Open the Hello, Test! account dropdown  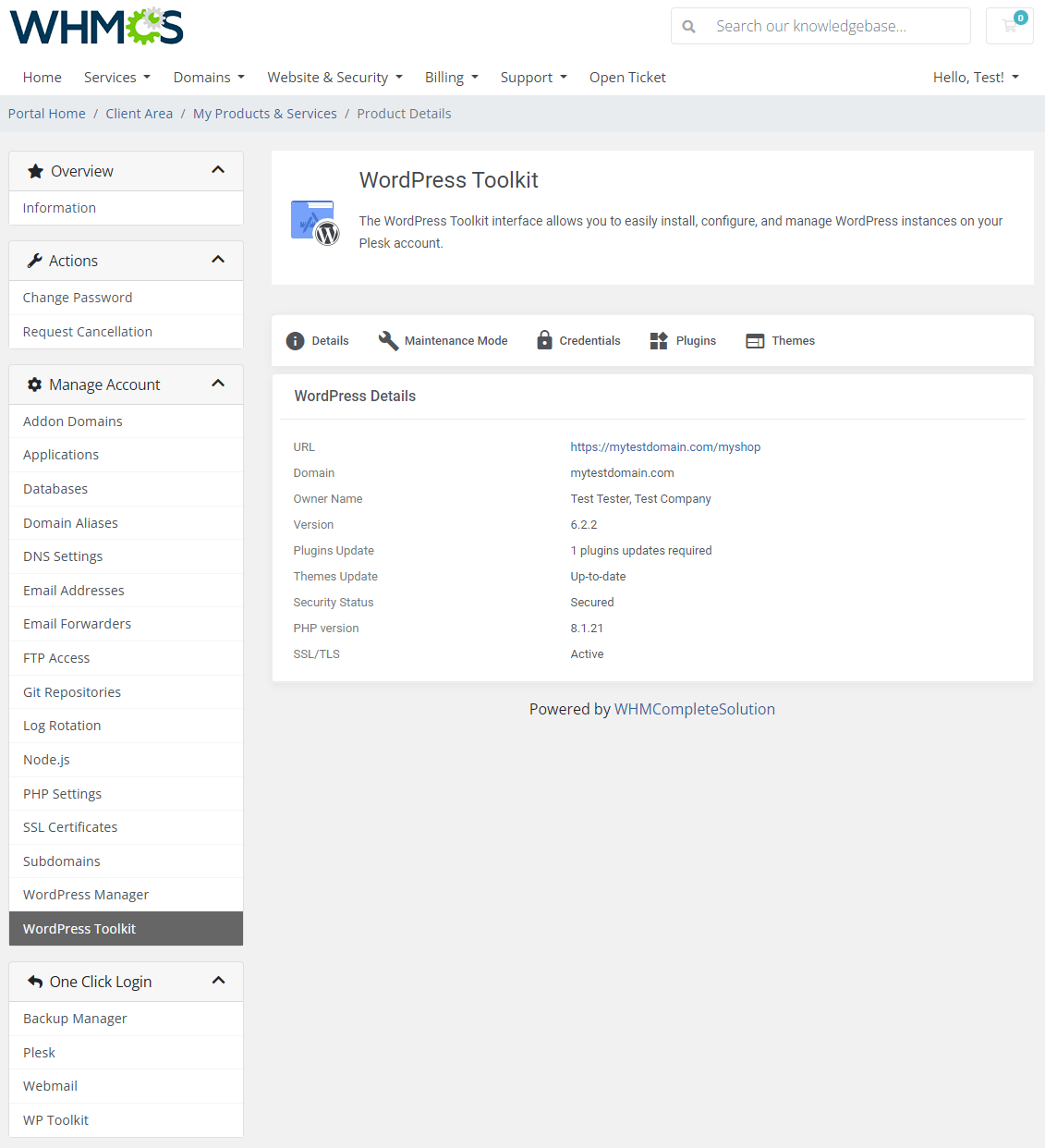click(976, 78)
